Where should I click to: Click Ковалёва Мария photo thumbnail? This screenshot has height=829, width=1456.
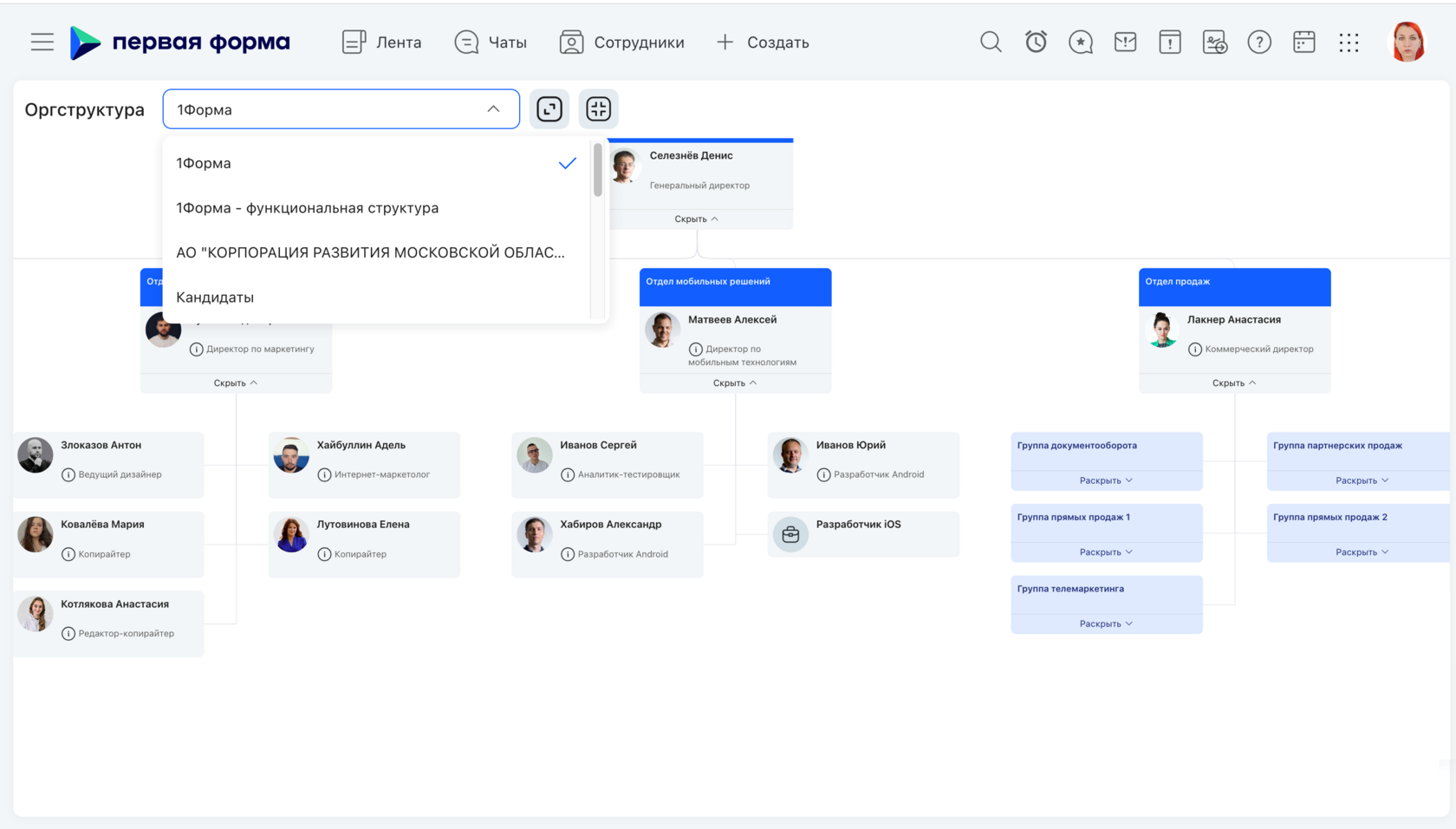point(36,534)
